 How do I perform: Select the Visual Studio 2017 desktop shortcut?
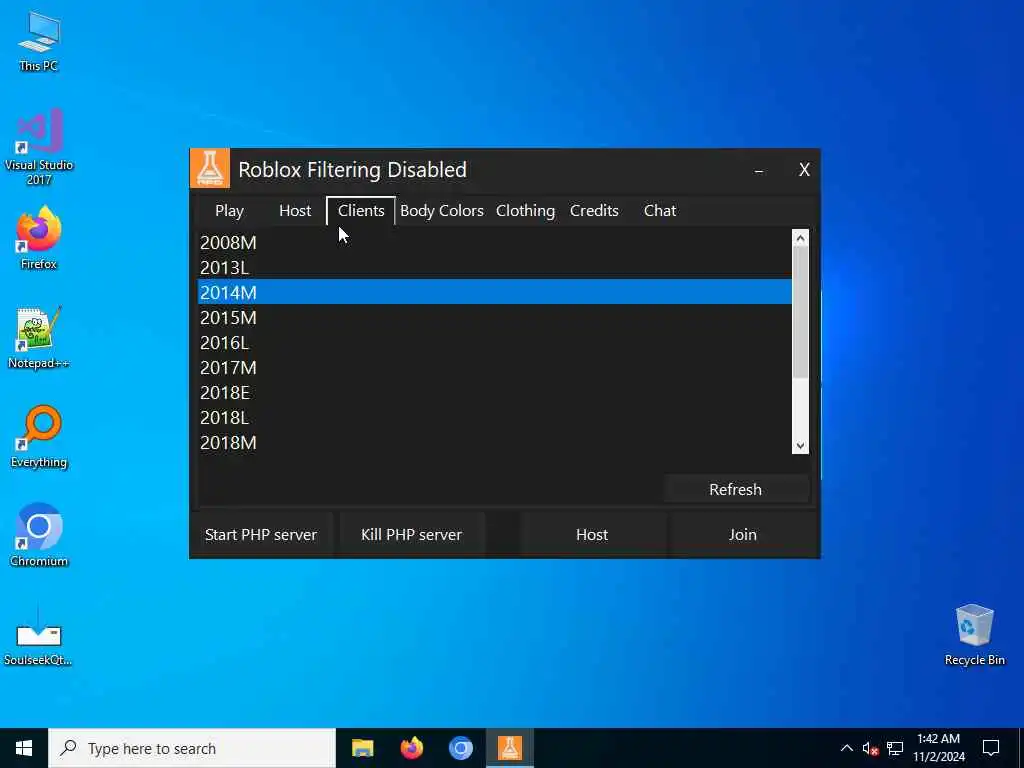tap(39, 147)
